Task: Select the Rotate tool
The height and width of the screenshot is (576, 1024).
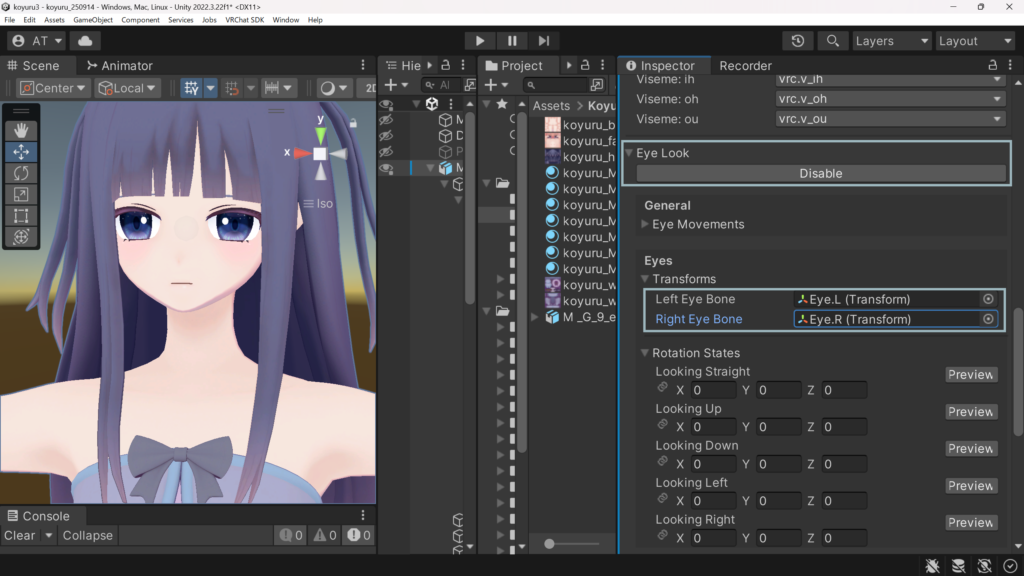Action: pyautogui.click(x=21, y=173)
